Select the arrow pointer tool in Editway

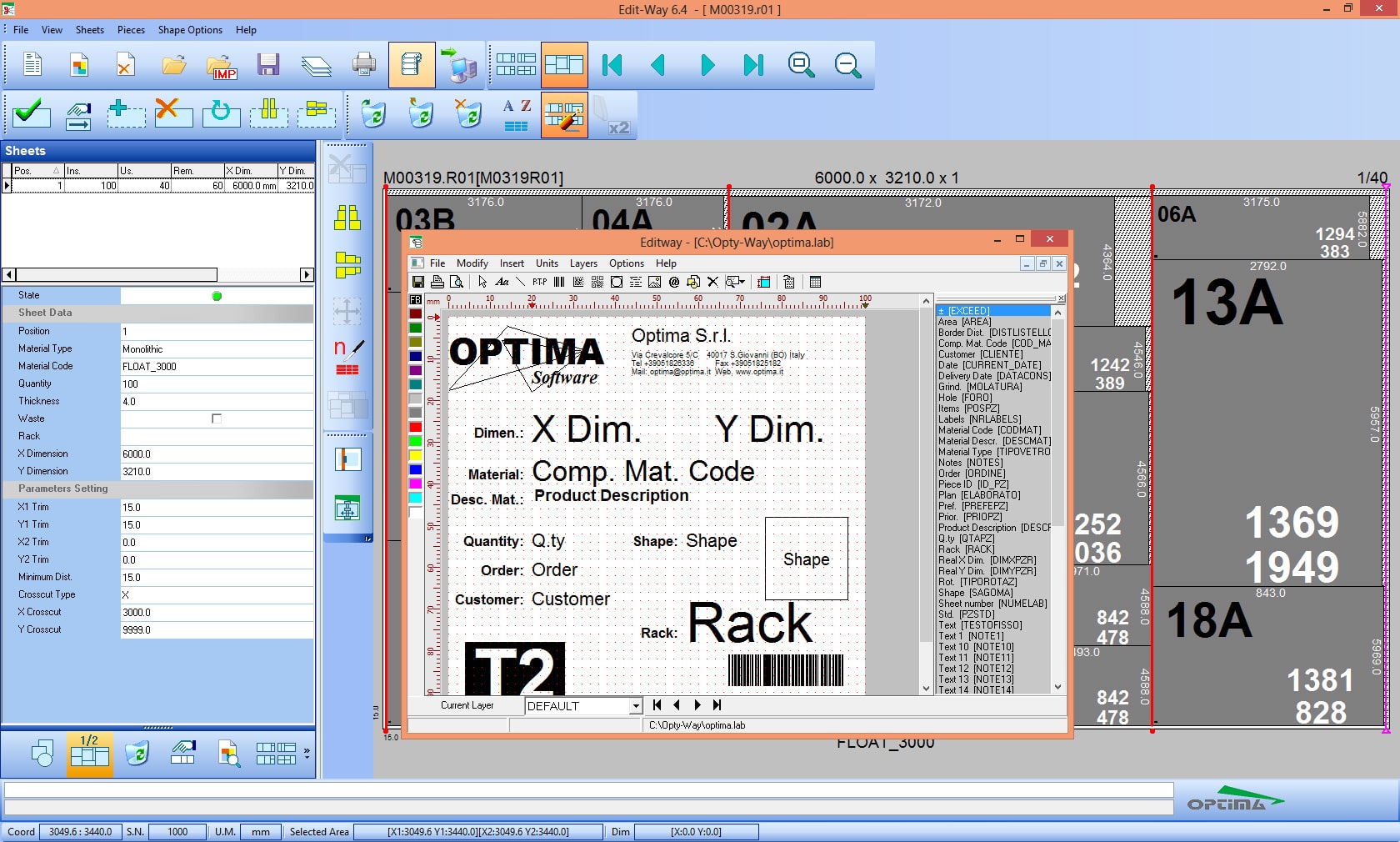coord(482,282)
